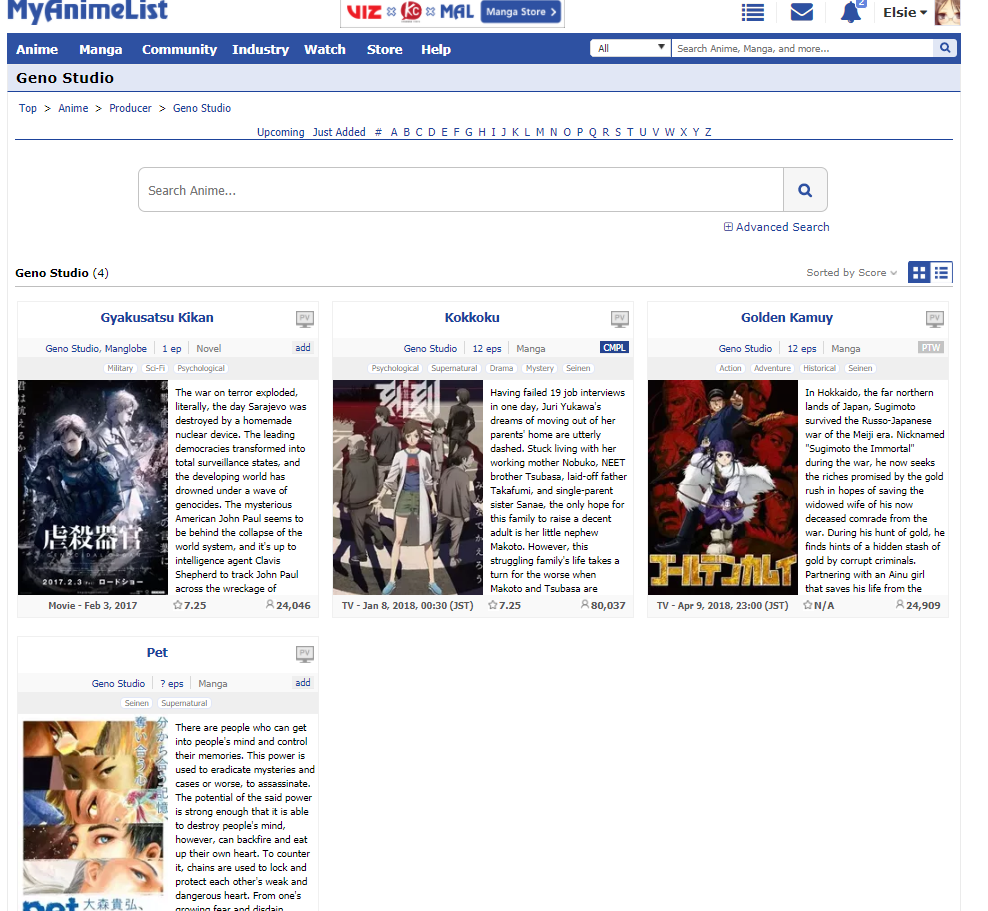Click the Producer breadcrumb link
988x911 pixels.
130,108
